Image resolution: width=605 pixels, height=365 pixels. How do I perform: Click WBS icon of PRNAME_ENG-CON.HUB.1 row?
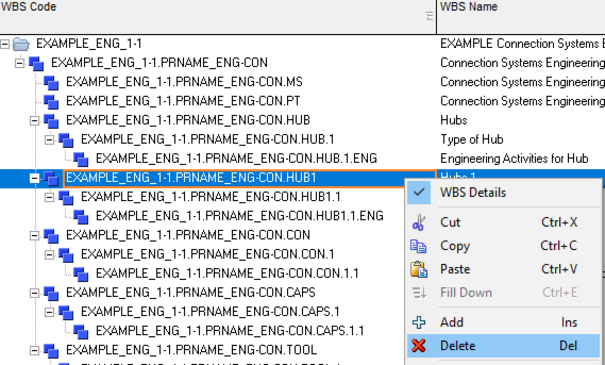(x=66, y=140)
